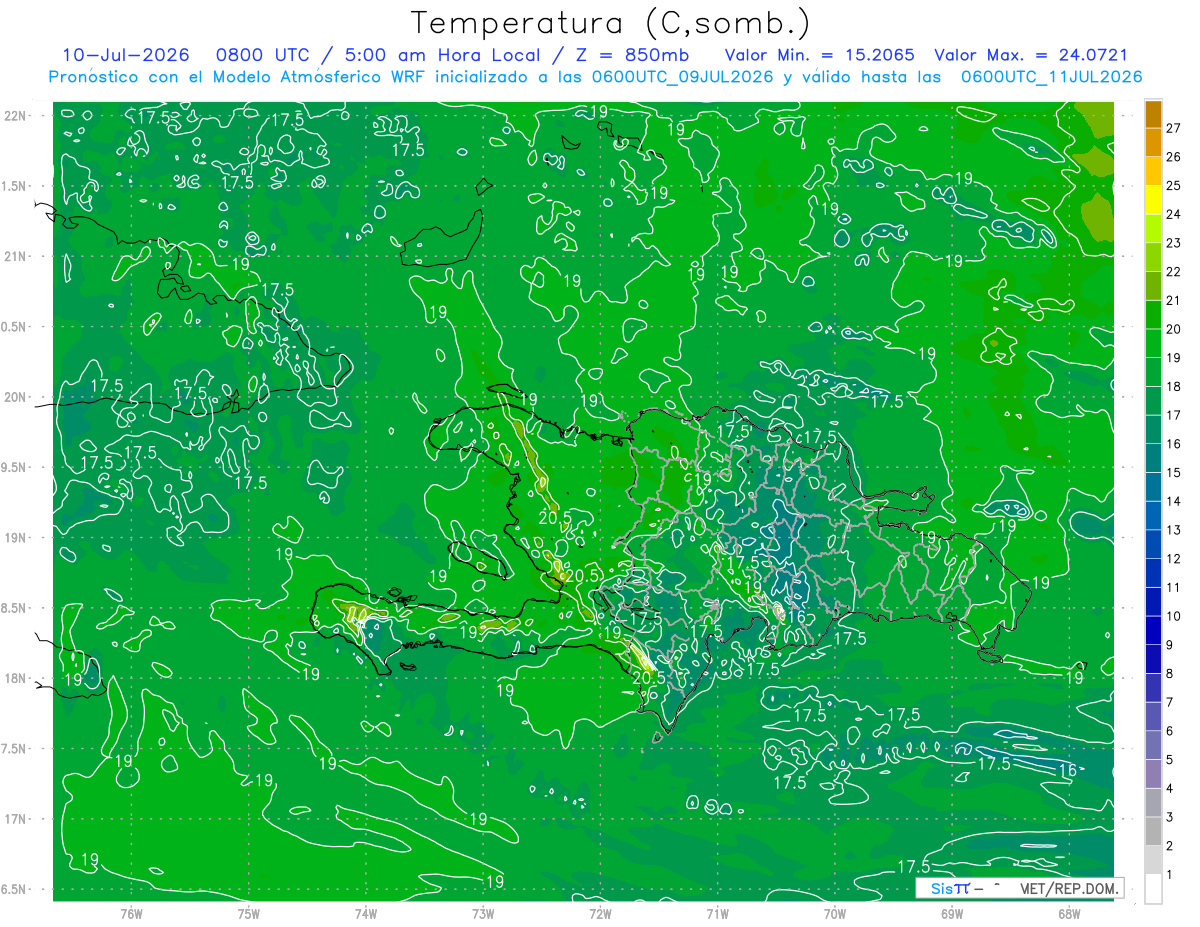
Task: Click the "Valor Max. = 24.0721" value
Action: (1030, 56)
